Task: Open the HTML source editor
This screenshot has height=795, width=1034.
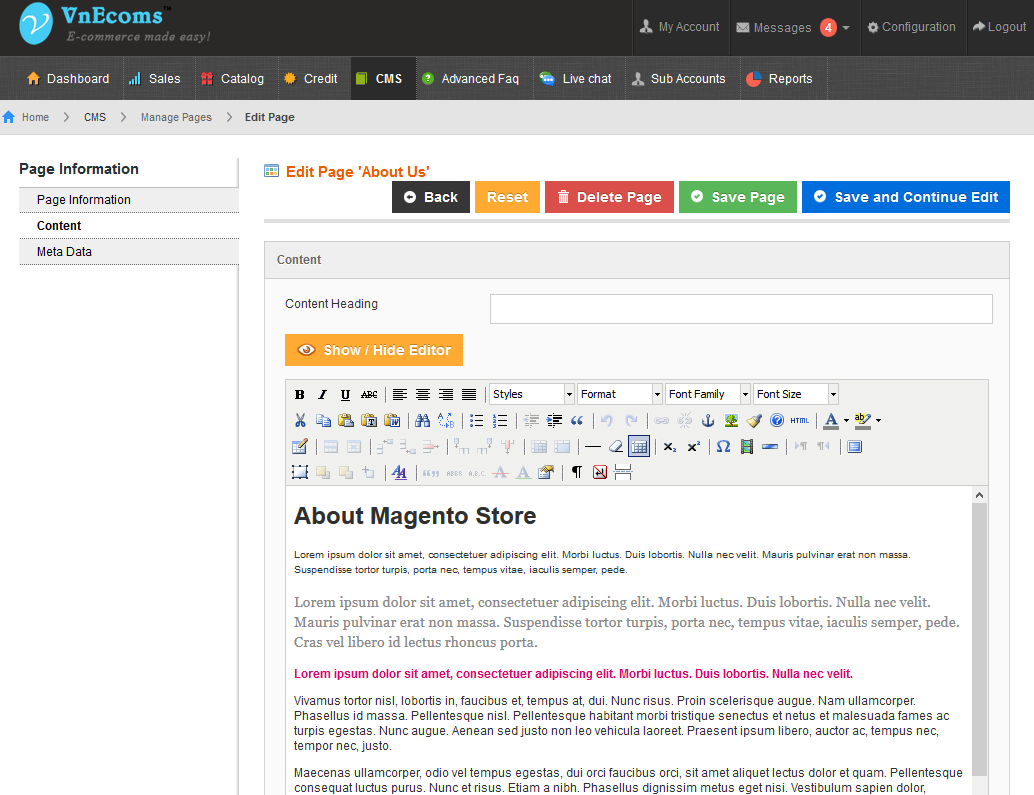Action: tap(799, 421)
